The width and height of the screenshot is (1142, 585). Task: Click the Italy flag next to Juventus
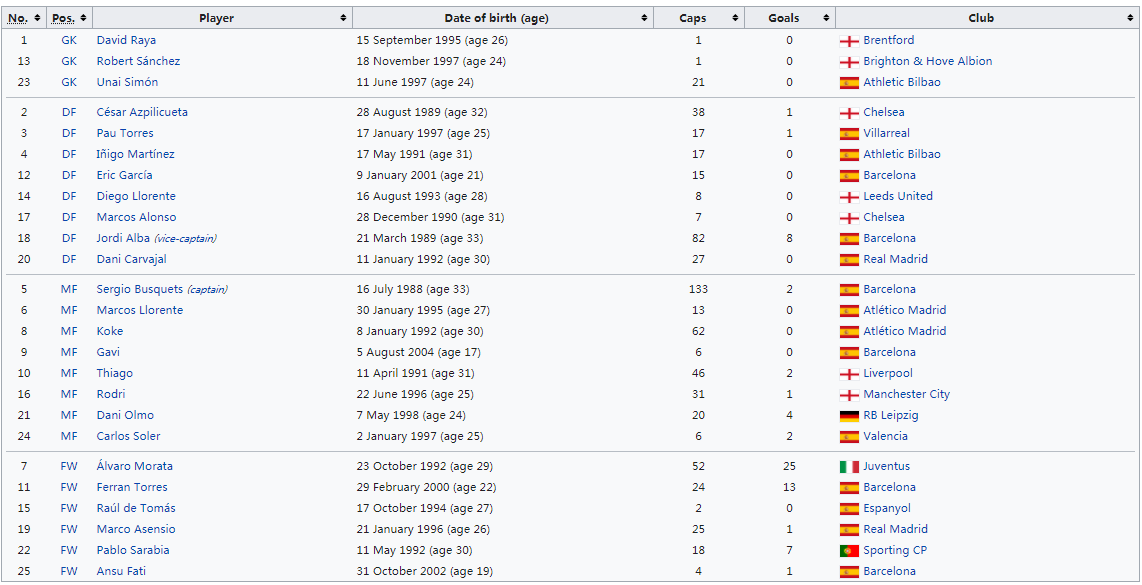click(849, 467)
